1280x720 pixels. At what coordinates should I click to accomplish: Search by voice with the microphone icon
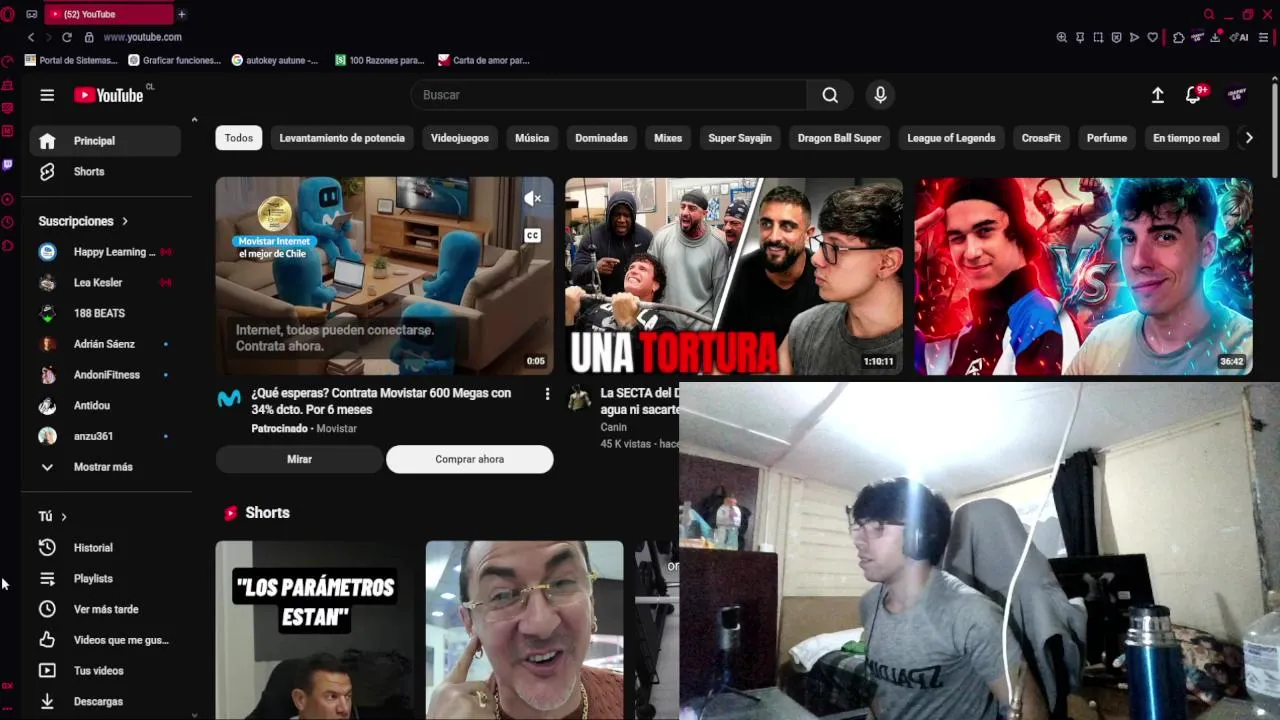click(880, 95)
